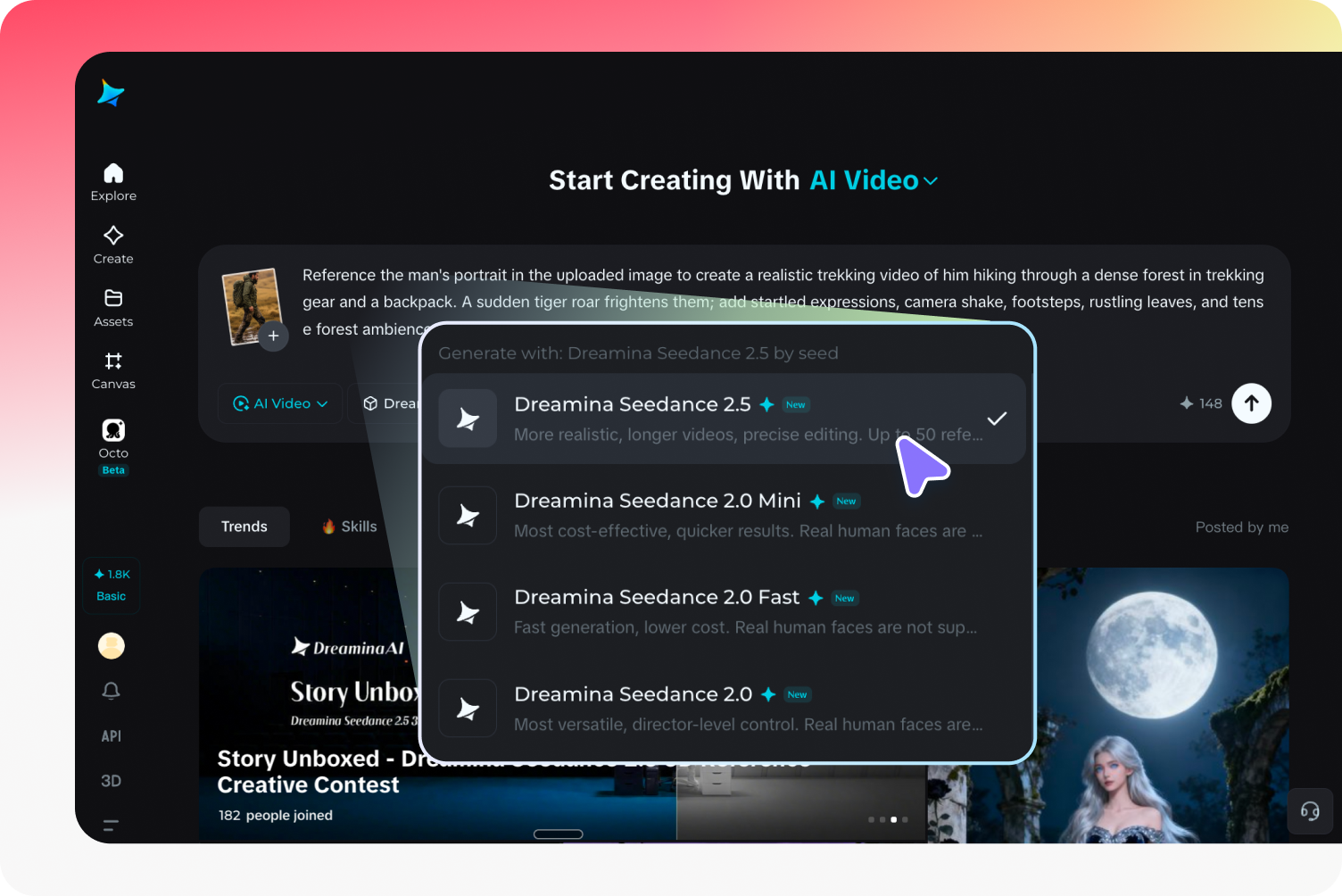This screenshot has width=1342, height=896.
Task: Open the Canvas tool
Action: [113, 370]
